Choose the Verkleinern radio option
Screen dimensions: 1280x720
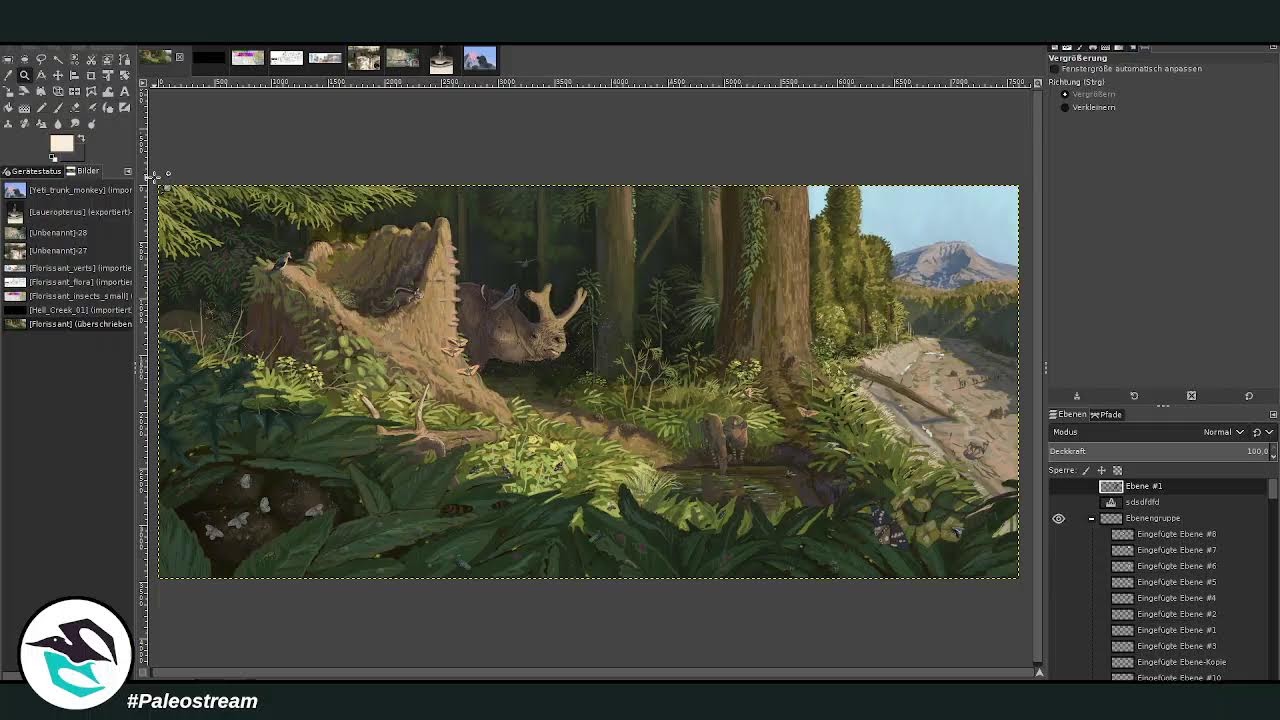pyautogui.click(x=1064, y=107)
